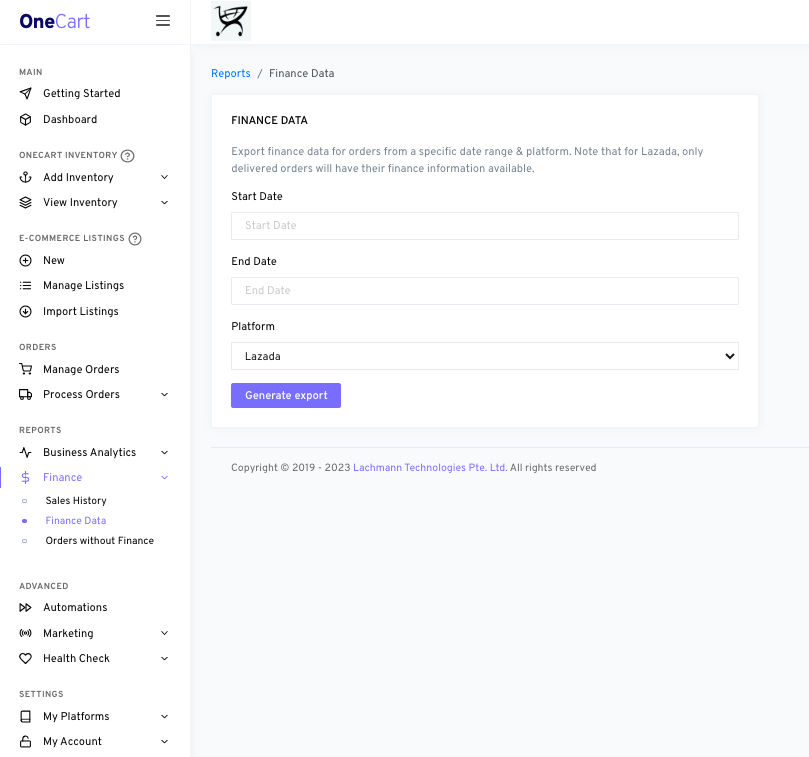Click the shopping cart logo in header

231,21
